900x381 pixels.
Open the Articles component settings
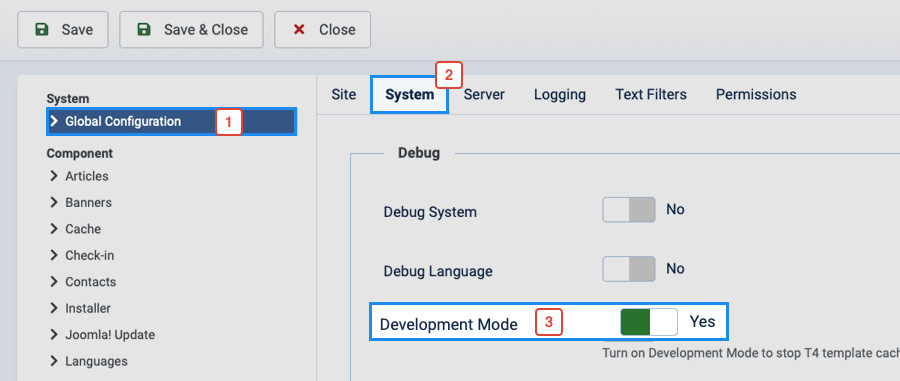point(87,176)
